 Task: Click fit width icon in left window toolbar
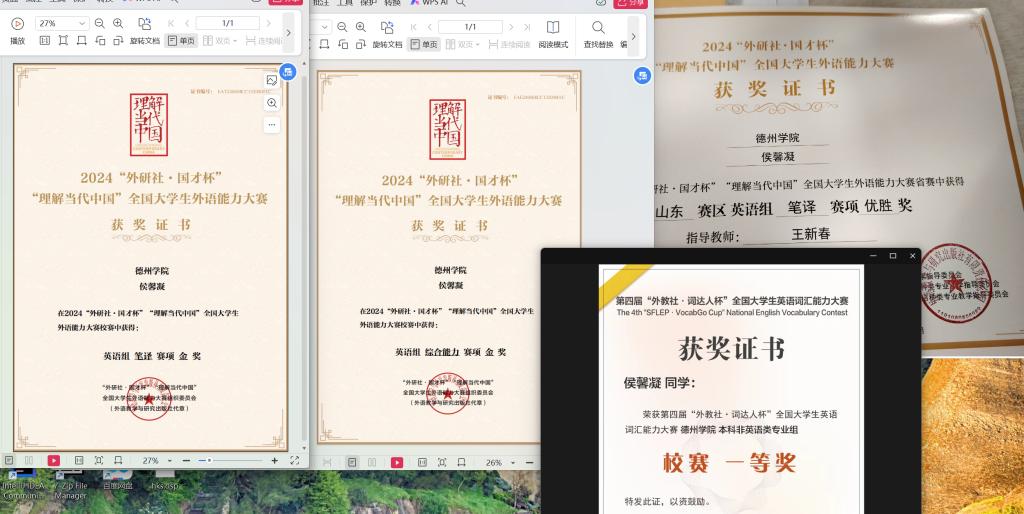82,40
